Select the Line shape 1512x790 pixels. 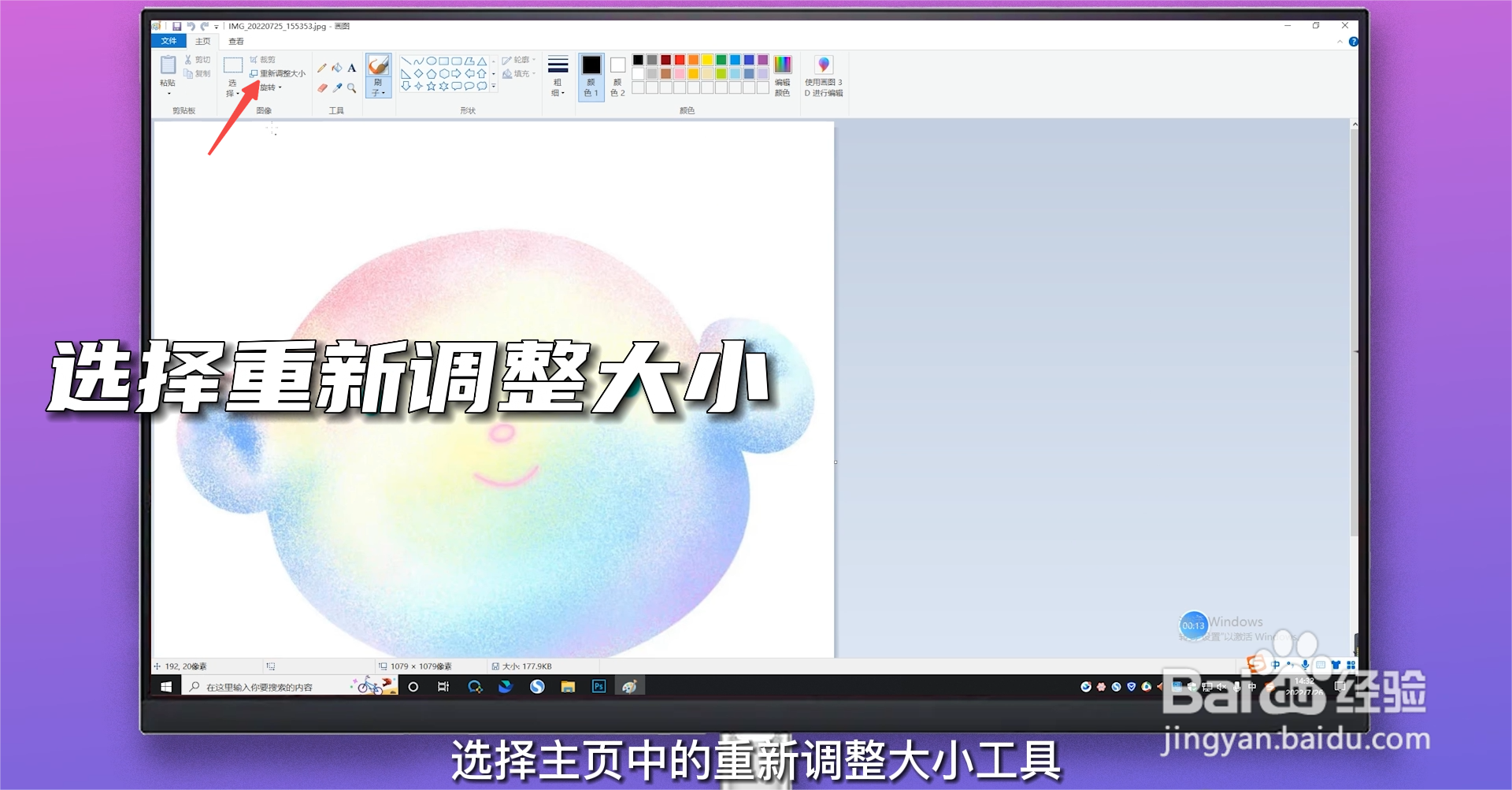coord(406,61)
